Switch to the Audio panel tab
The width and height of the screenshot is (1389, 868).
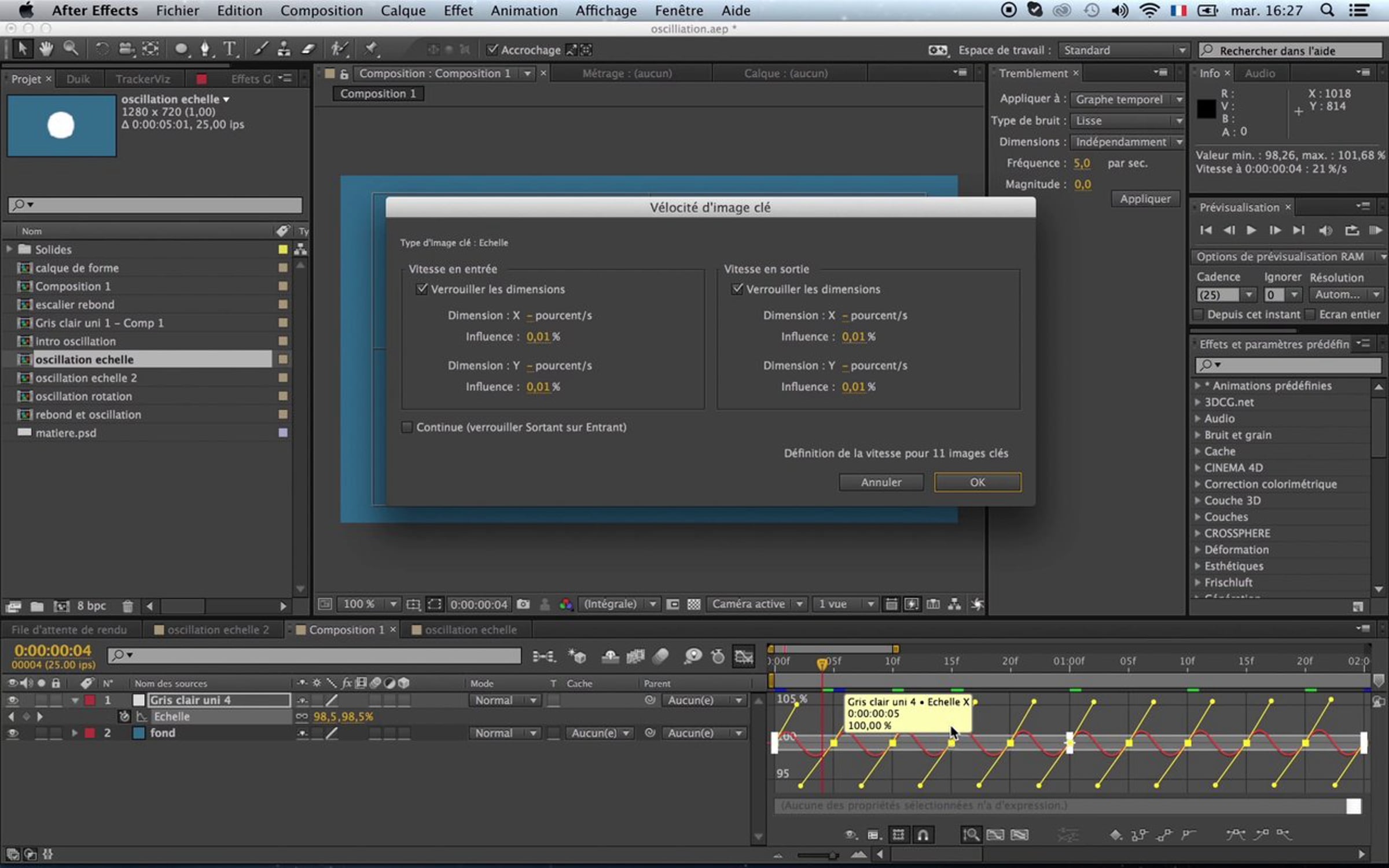[1259, 73]
